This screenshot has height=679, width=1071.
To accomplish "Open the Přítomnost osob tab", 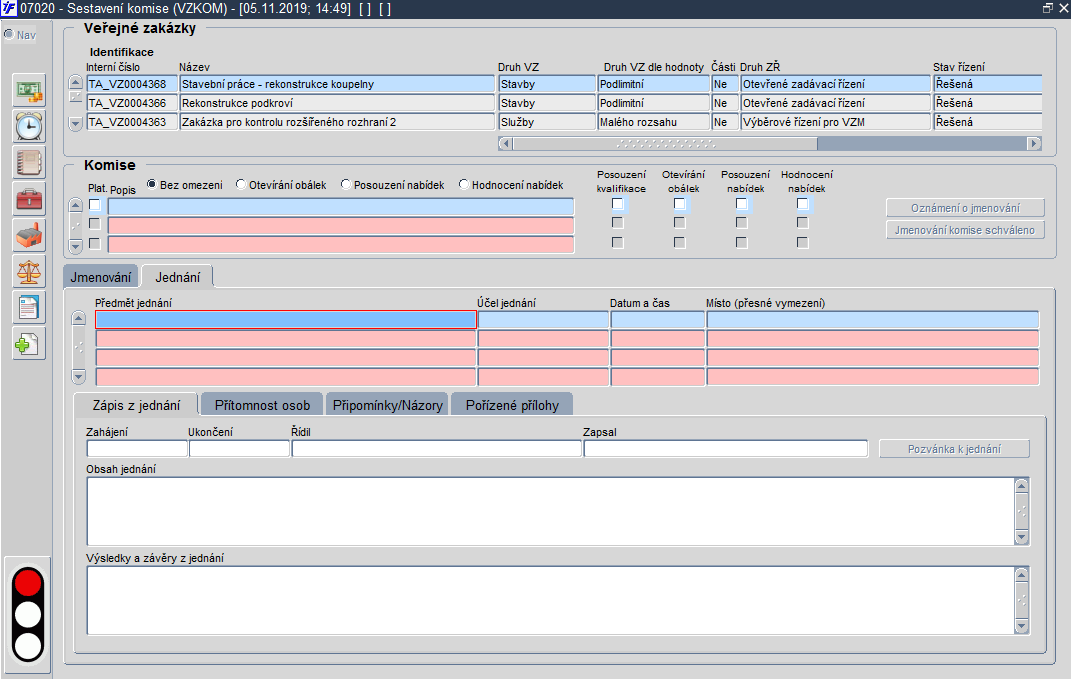I will click(262, 405).
